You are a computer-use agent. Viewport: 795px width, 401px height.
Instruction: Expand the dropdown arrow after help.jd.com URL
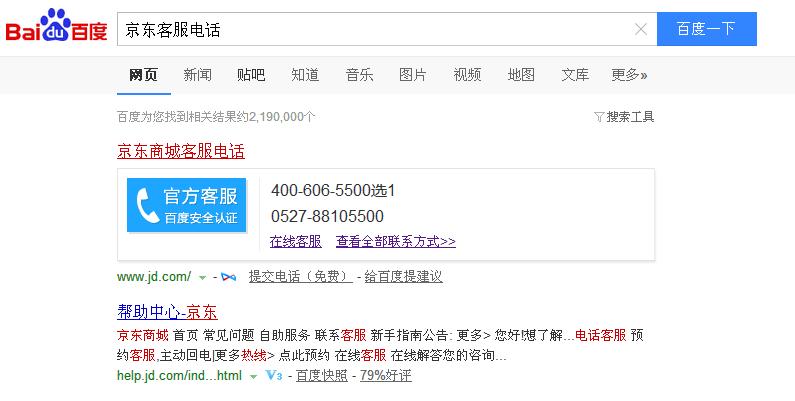(x=254, y=376)
